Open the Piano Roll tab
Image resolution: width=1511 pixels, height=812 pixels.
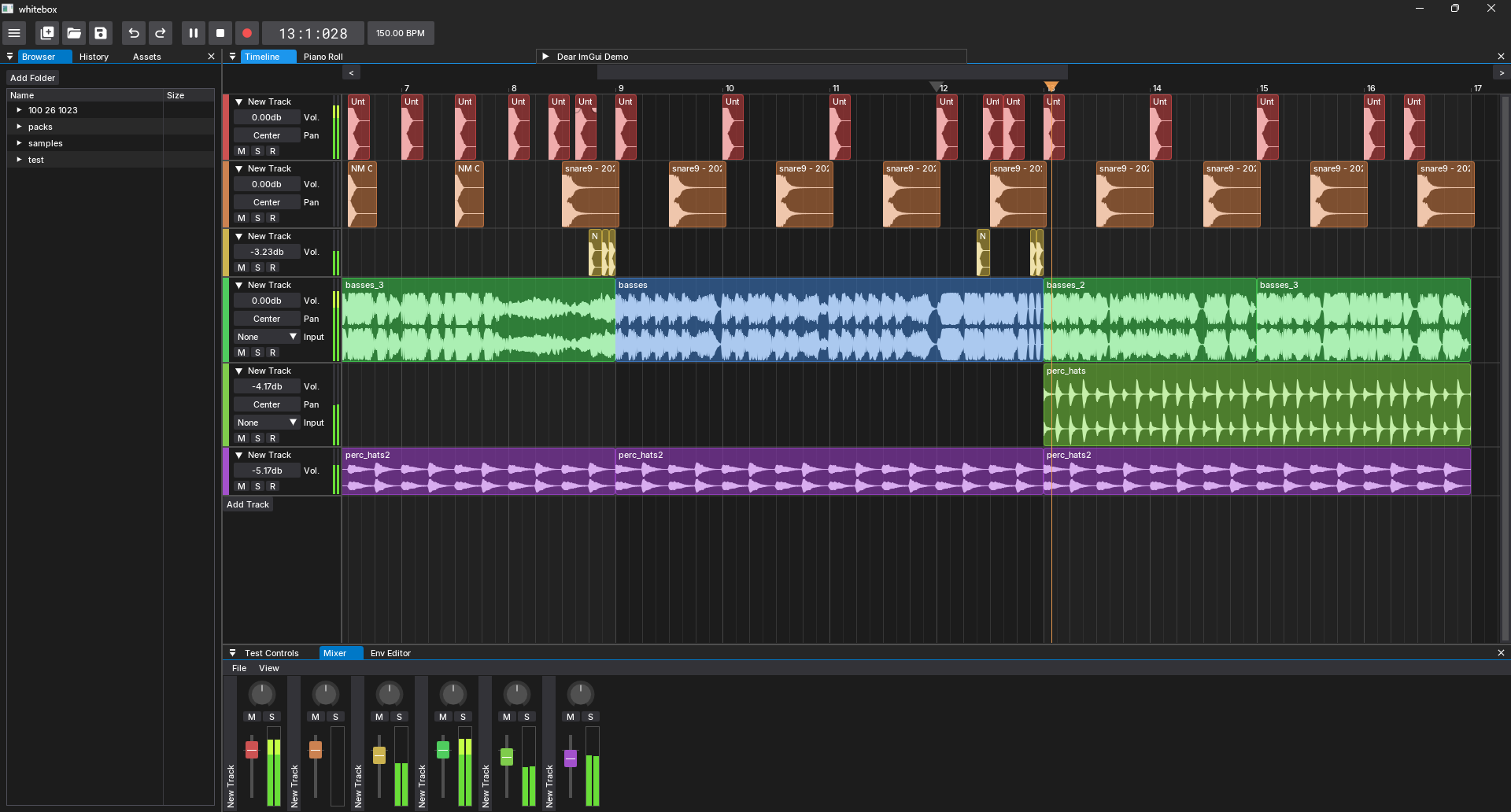point(323,57)
